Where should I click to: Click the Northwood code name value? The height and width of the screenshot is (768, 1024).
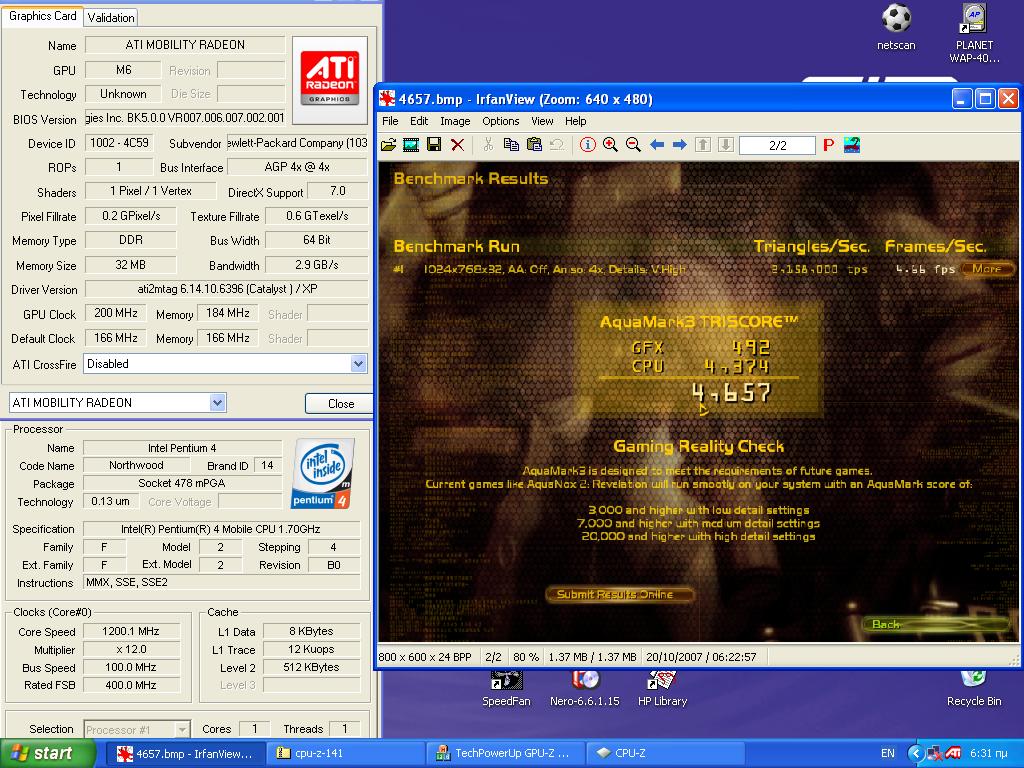tap(136, 466)
